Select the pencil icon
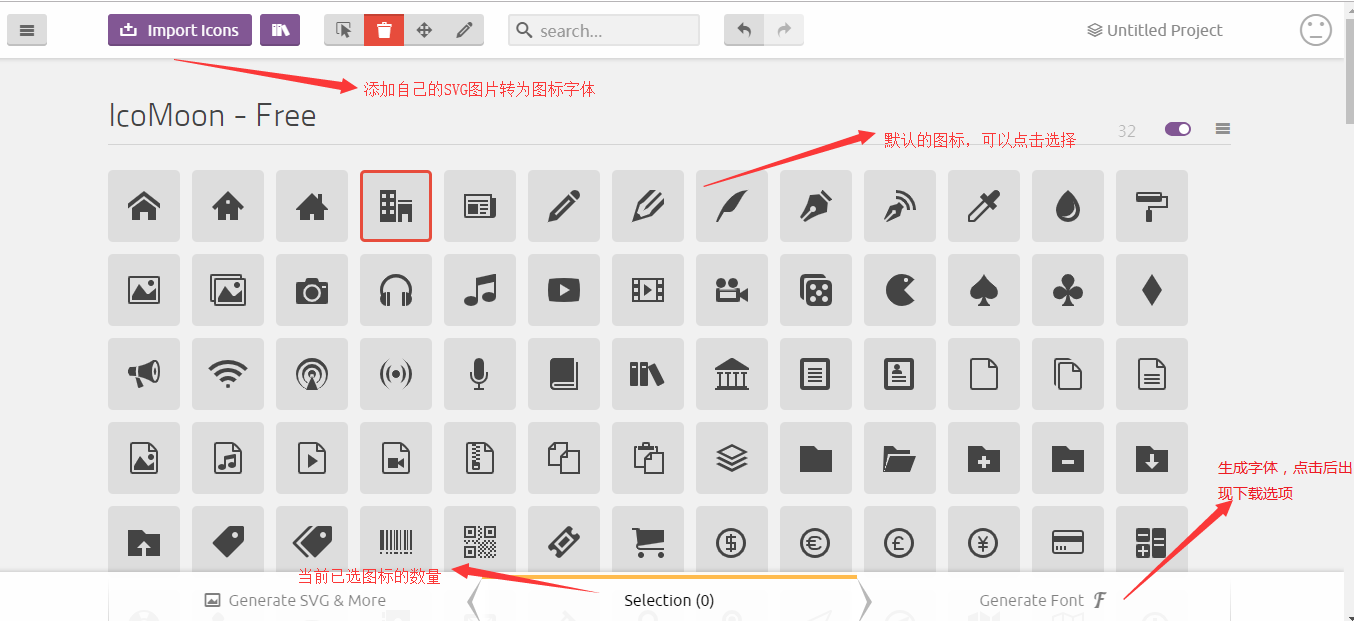This screenshot has height=621, width=1354. [564, 206]
